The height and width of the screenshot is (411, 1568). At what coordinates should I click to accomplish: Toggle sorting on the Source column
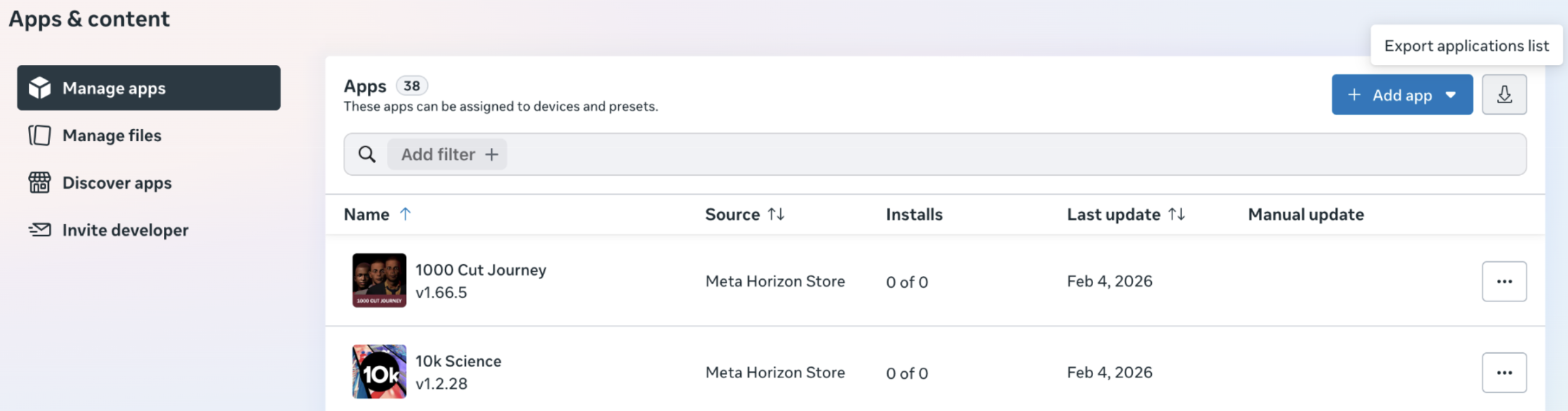click(x=776, y=214)
